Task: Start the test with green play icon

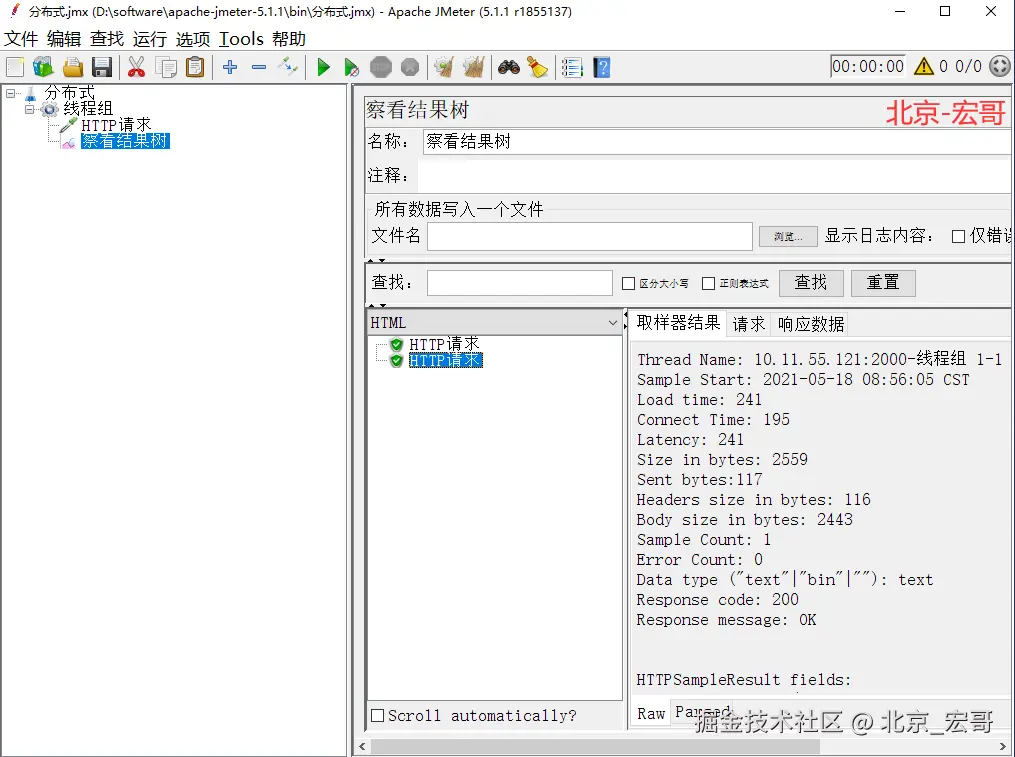Action: click(x=324, y=67)
